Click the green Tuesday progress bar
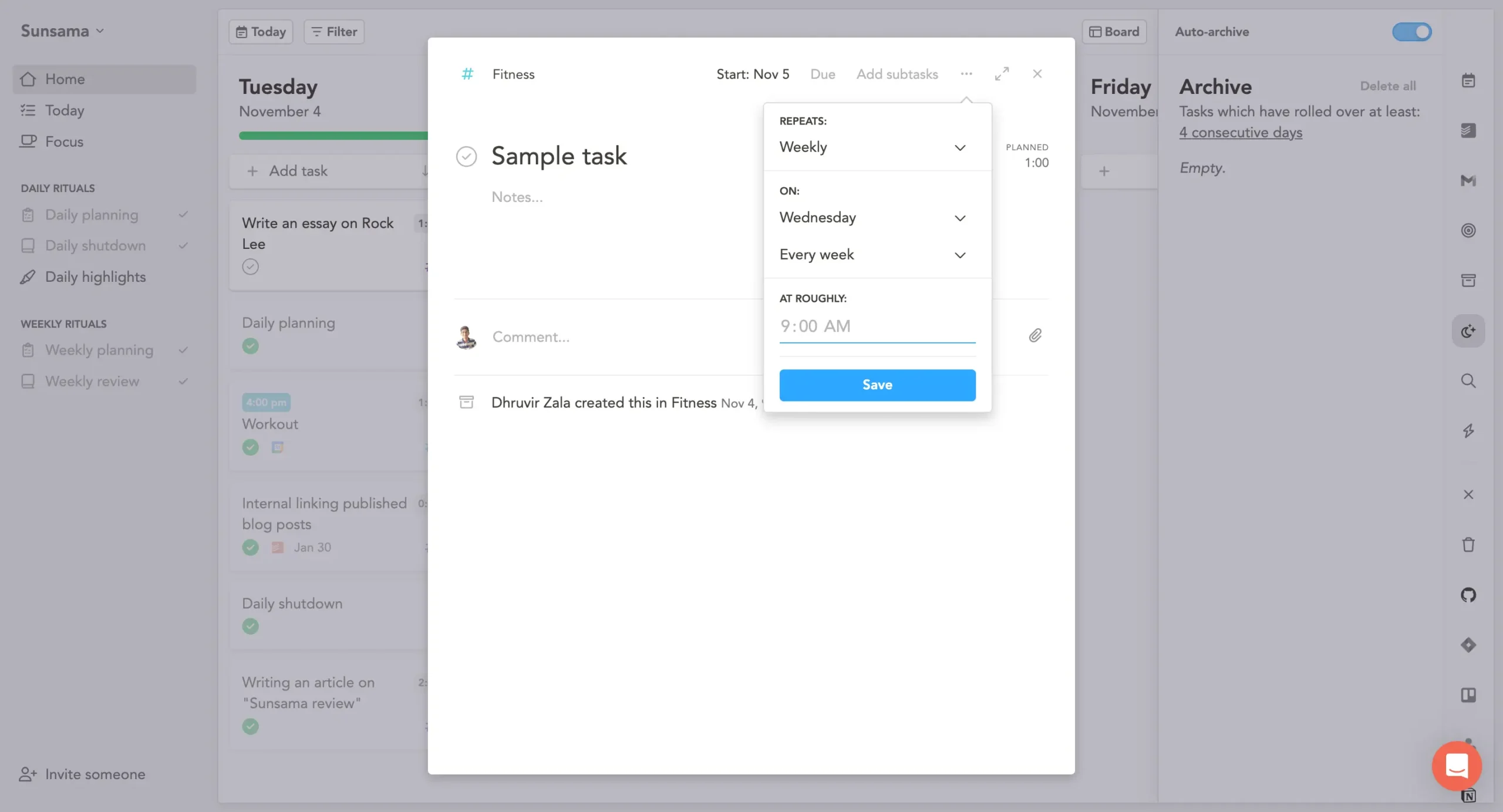The image size is (1503, 812). coord(333,136)
